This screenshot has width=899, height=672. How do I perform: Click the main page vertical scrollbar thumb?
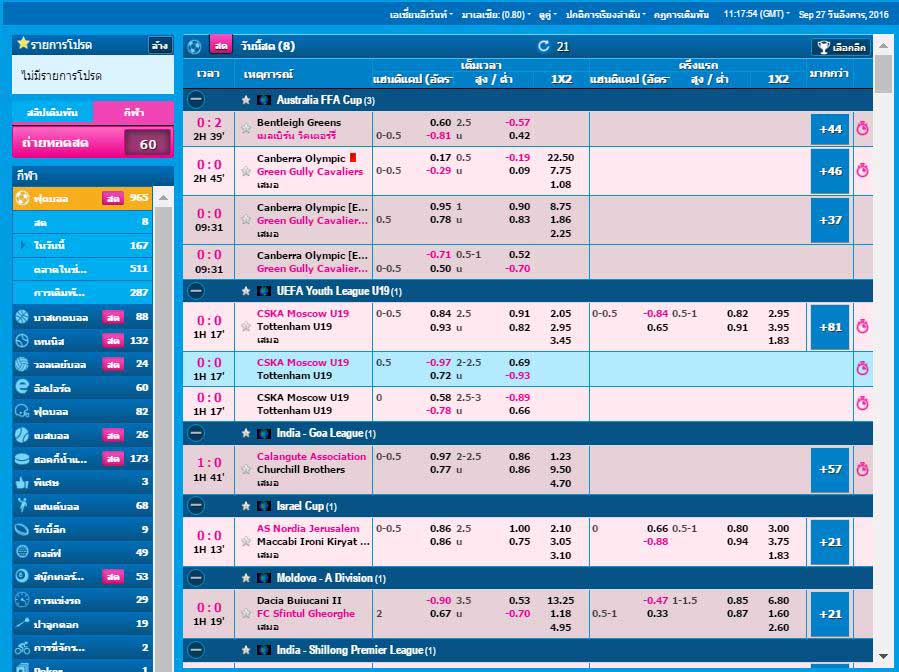tap(885, 73)
